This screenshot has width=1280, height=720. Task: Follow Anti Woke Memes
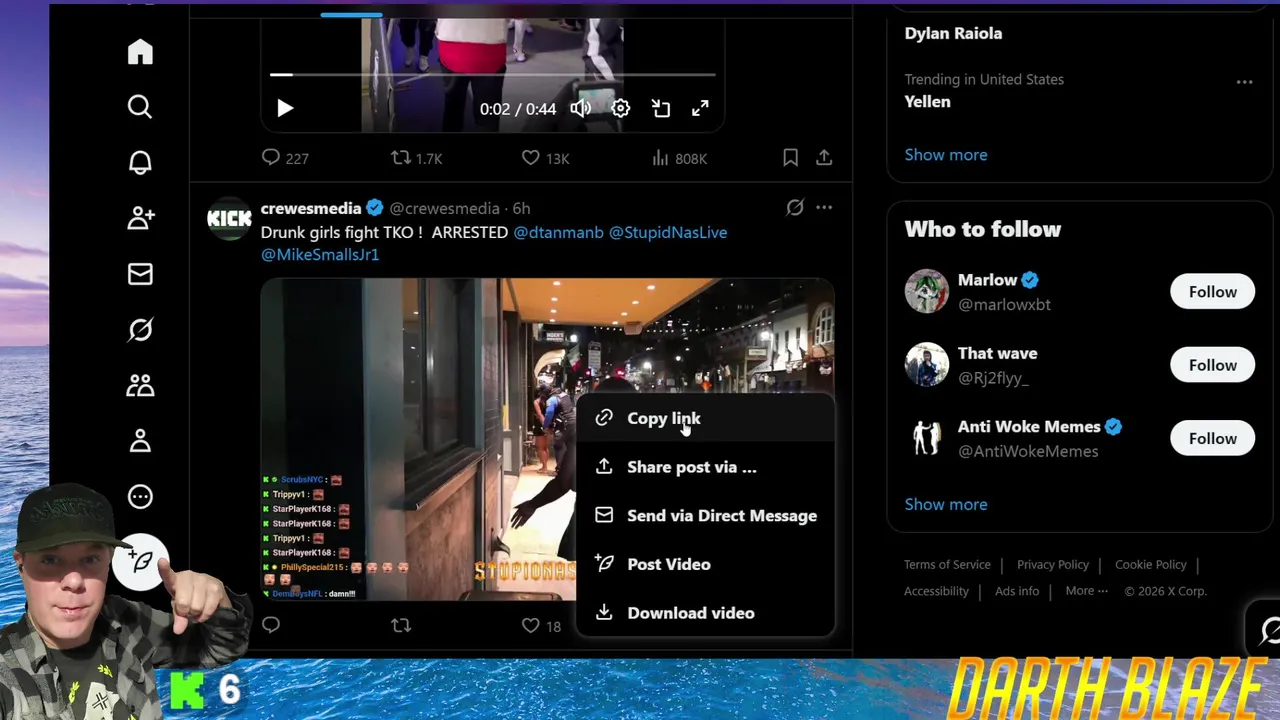1213,438
